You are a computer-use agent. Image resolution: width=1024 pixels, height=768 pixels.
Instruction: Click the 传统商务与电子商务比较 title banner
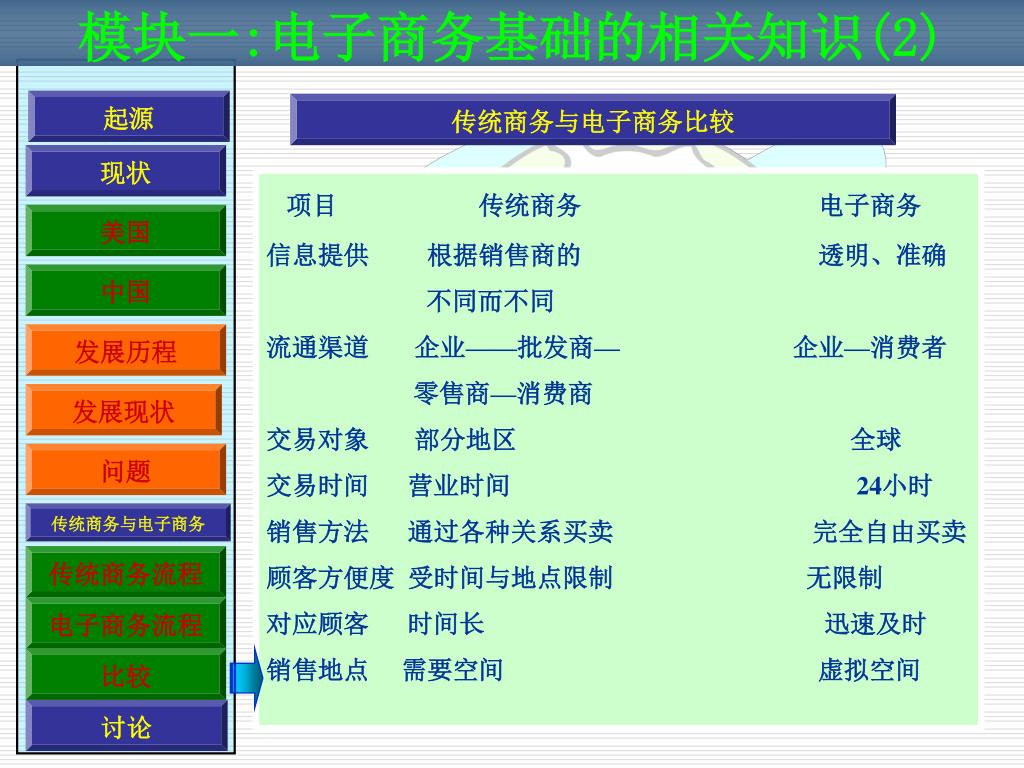tap(593, 120)
